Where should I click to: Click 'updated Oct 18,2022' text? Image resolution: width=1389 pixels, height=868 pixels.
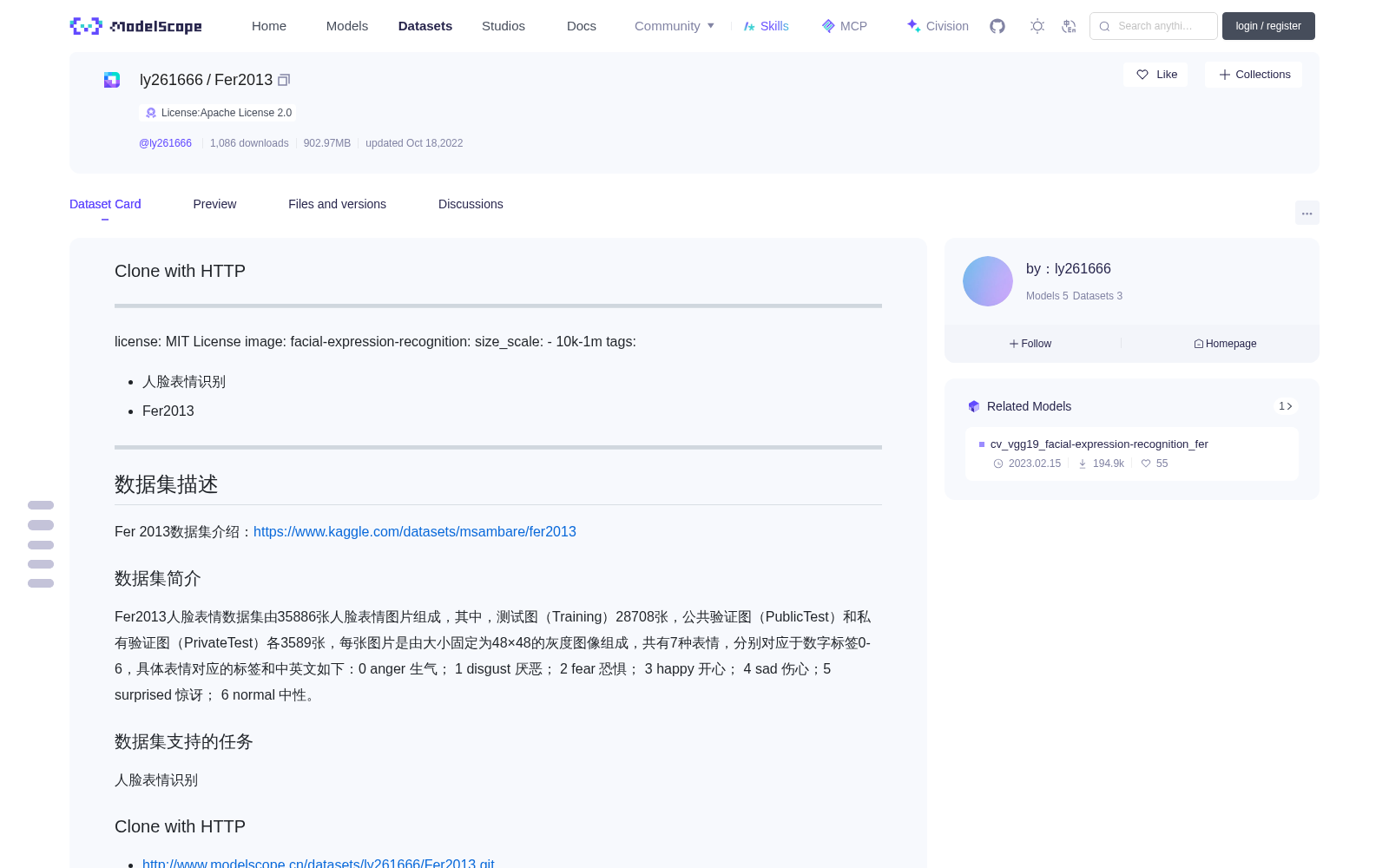(414, 143)
